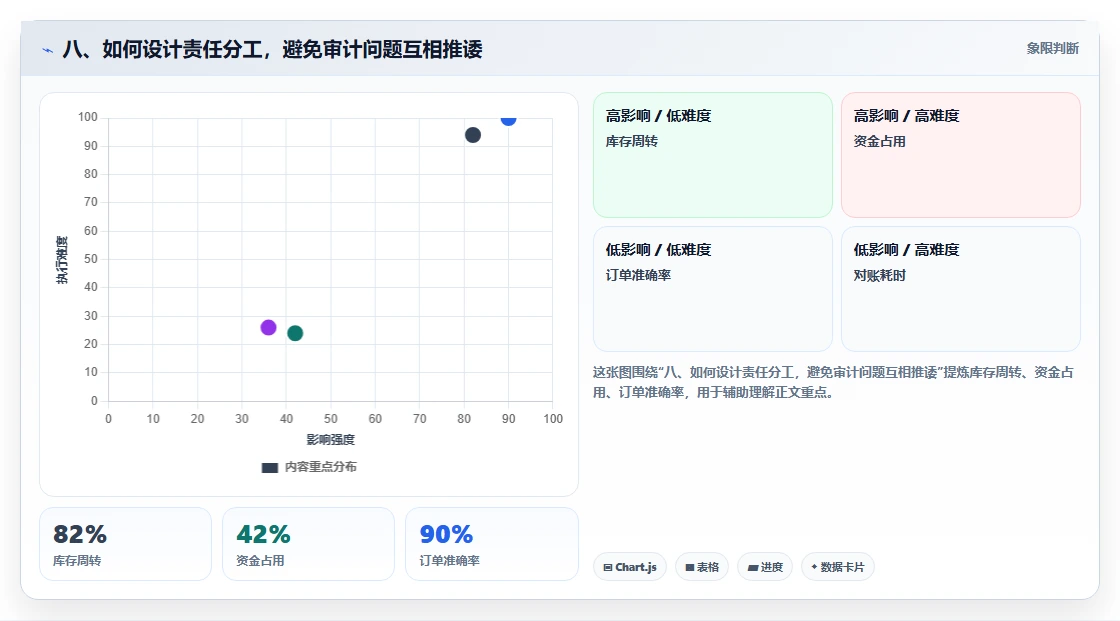1120x621 pixels.
Task: Click the 进度 tag chip
Action: click(x=765, y=567)
